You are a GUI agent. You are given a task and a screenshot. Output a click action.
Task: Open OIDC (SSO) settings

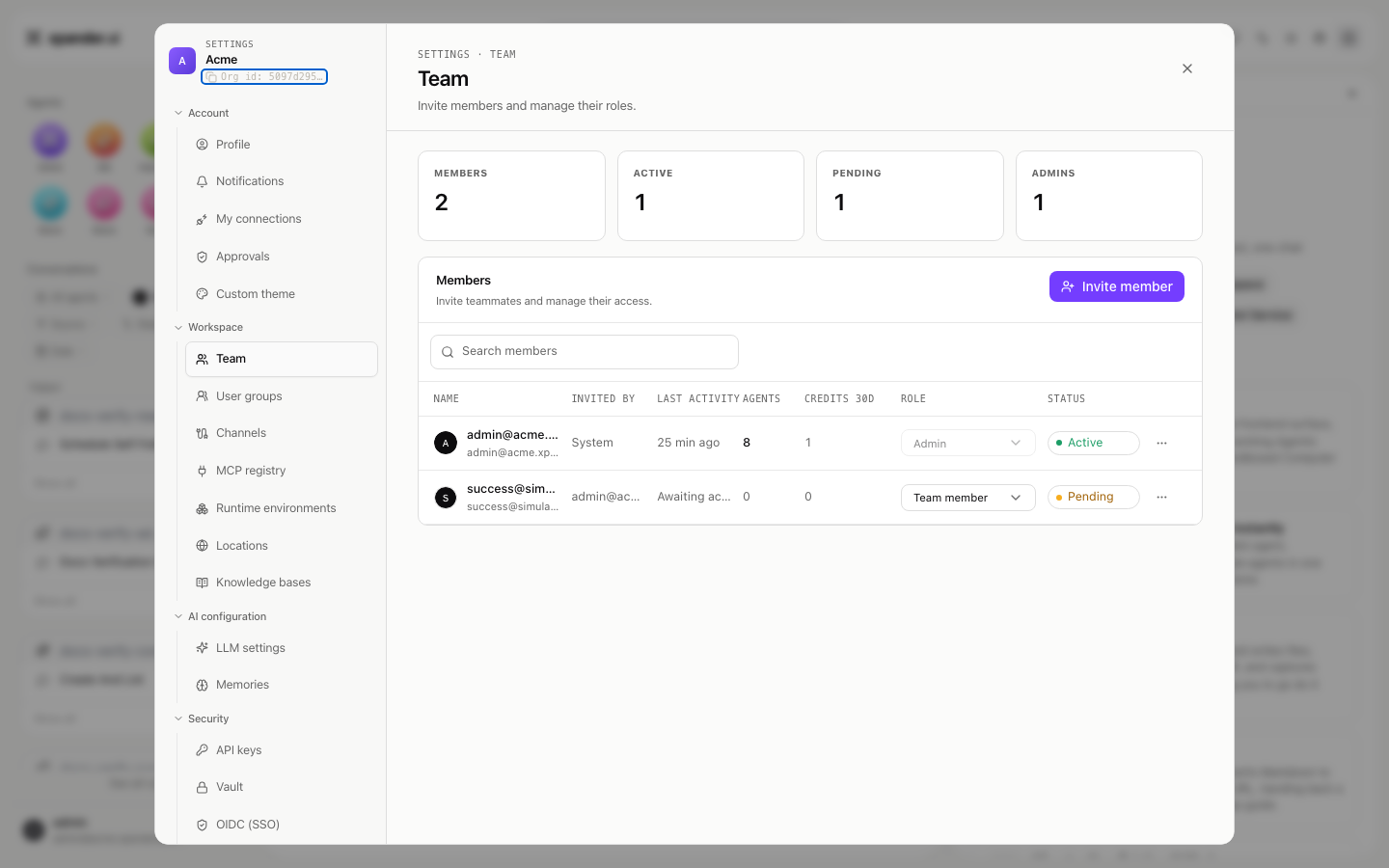click(282, 825)
